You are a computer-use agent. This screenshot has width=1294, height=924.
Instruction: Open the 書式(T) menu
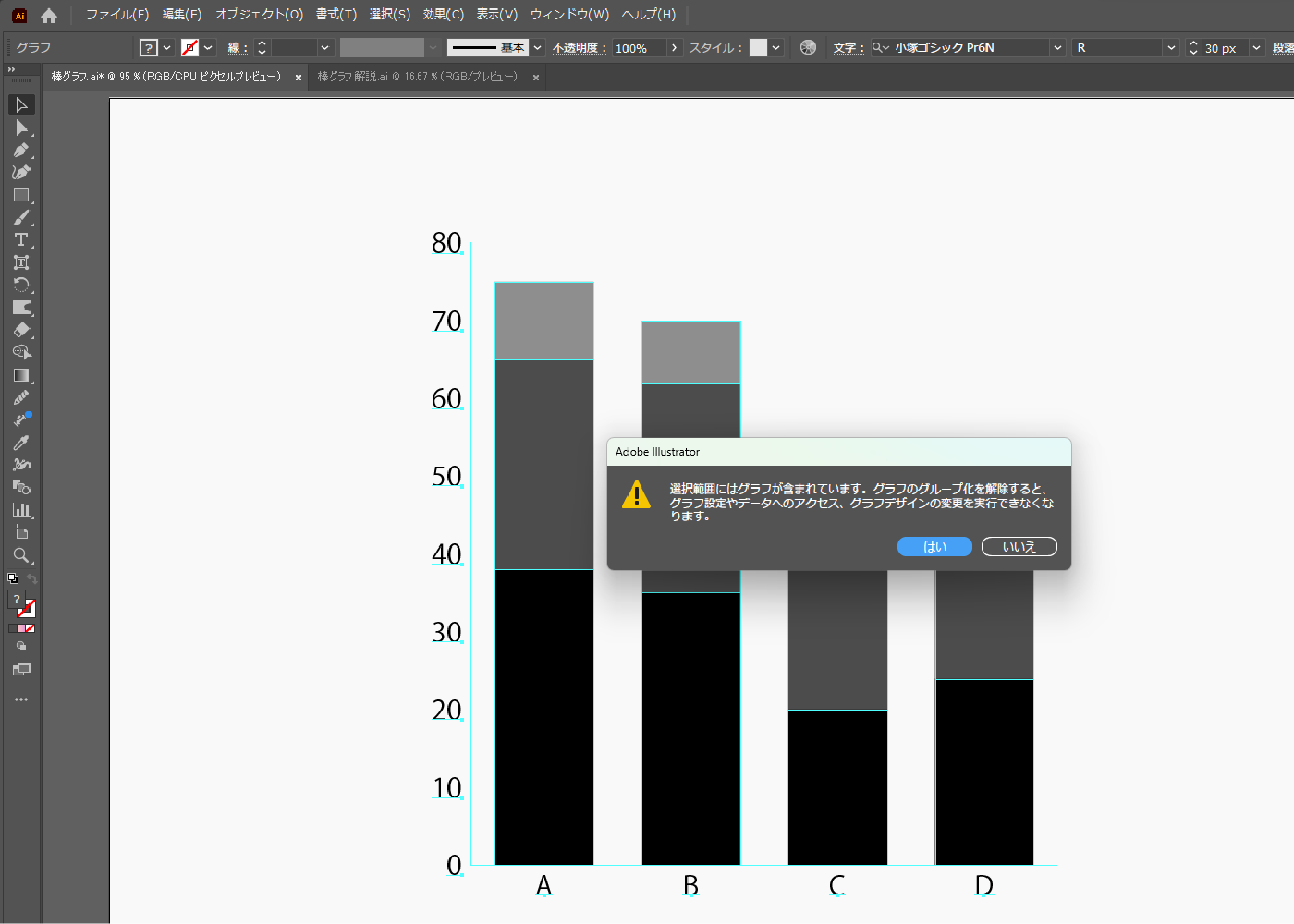pos(336,15)
